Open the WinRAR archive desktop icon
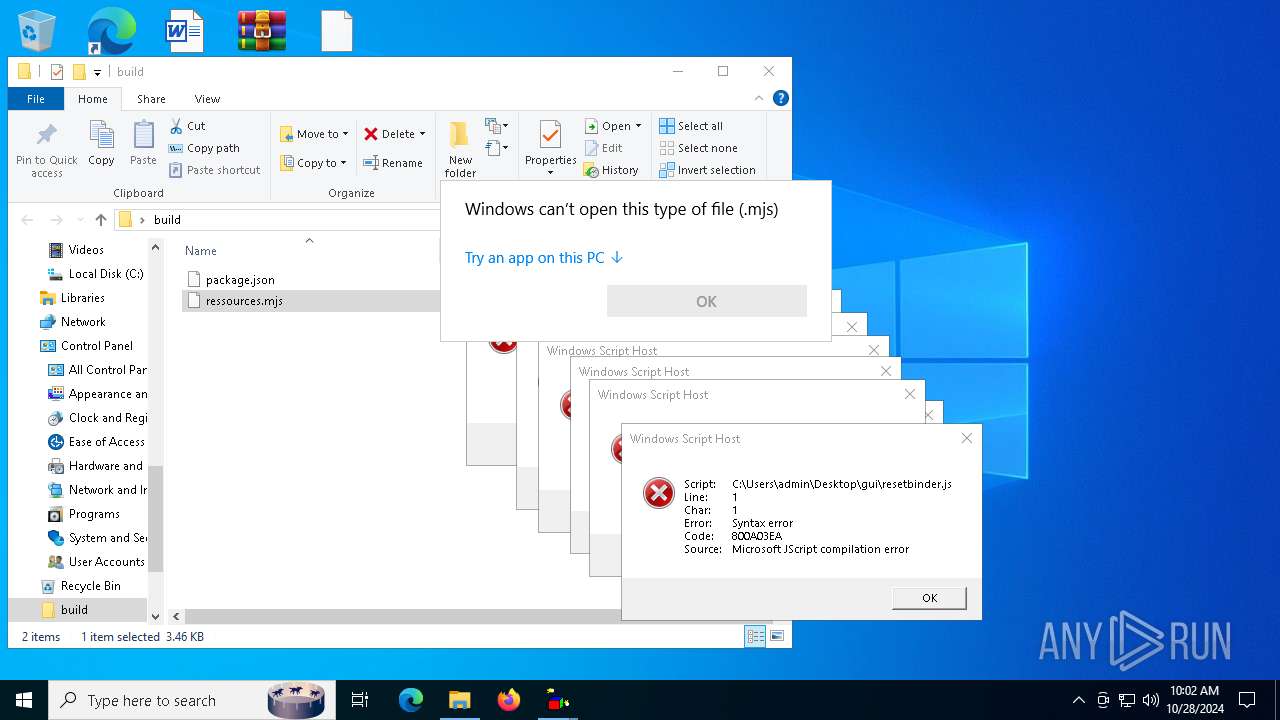1280x720 pixels. 262,30
